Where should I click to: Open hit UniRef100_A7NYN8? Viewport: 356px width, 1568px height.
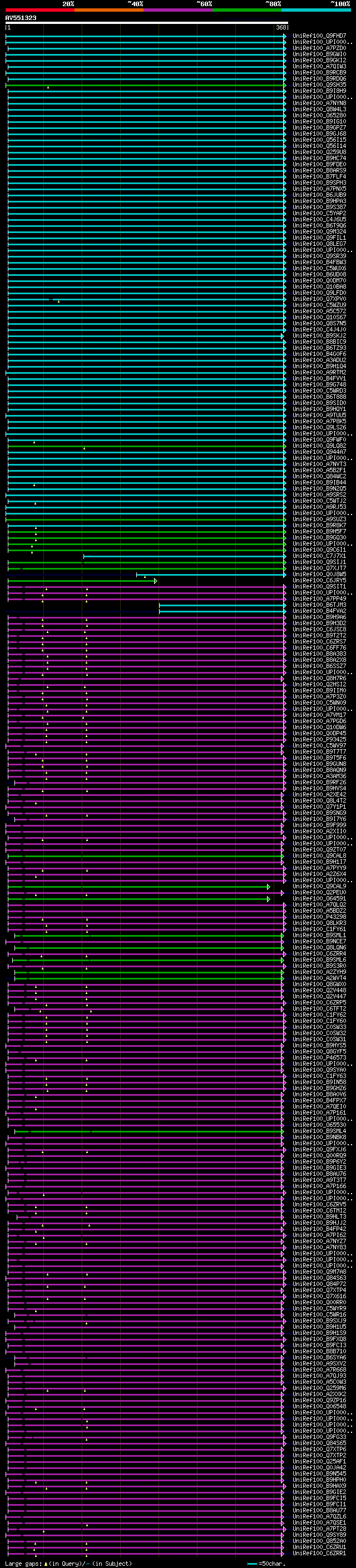click(x=319, y=103)
